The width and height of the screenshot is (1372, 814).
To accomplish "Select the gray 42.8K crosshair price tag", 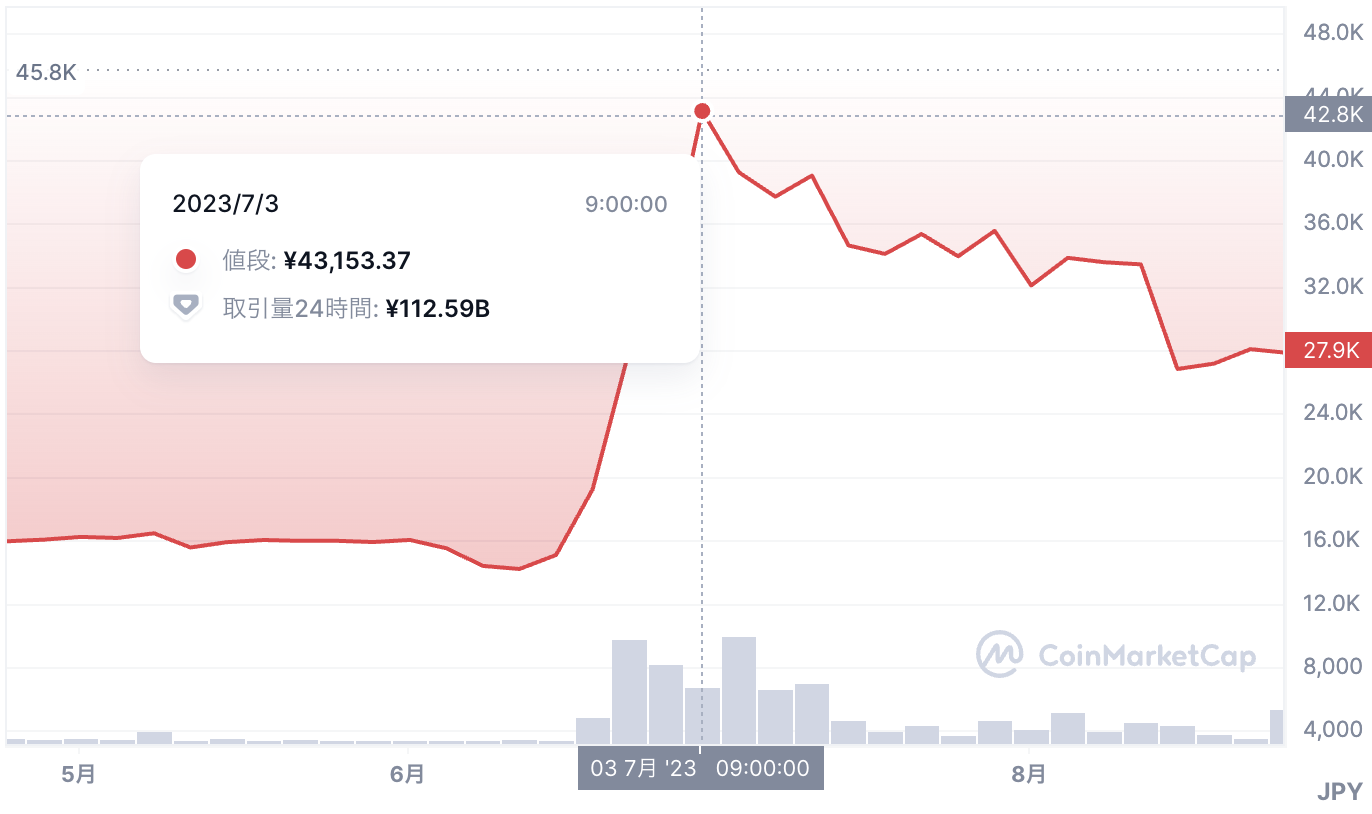I will [1328, 115].
